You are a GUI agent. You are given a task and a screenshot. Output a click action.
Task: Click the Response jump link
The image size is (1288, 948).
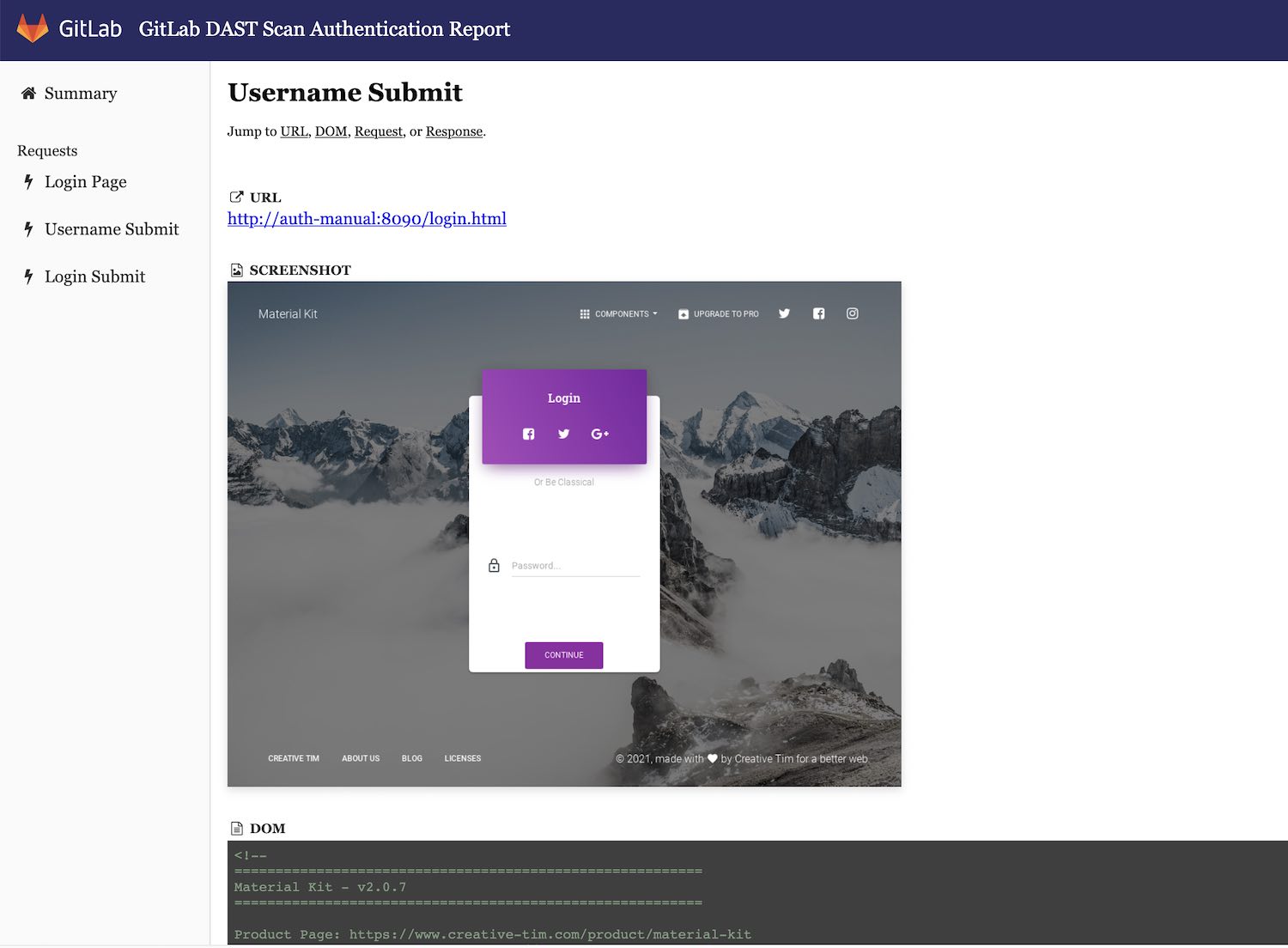click(453, 131)
